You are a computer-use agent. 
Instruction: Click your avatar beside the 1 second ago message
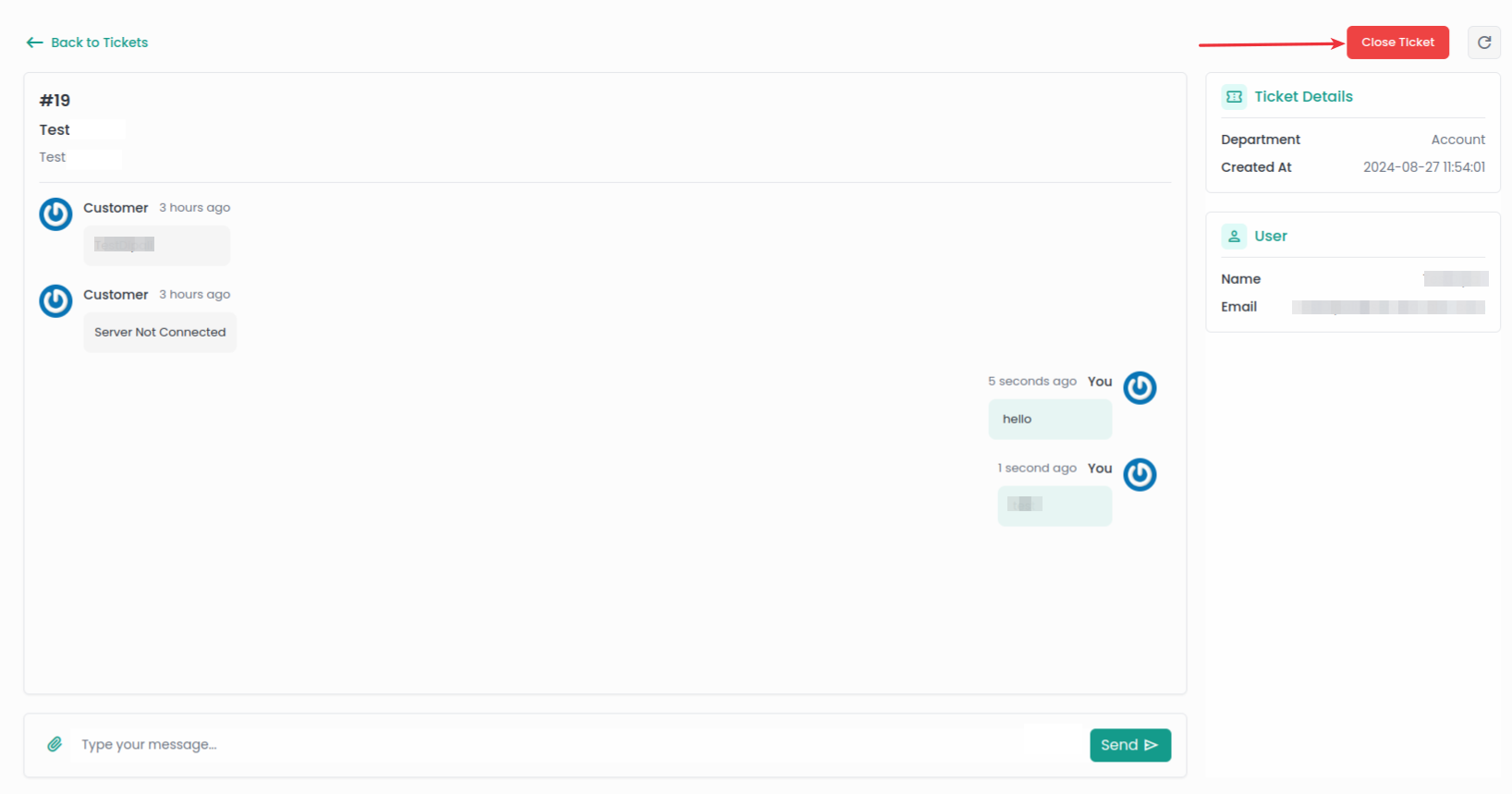1140,475
